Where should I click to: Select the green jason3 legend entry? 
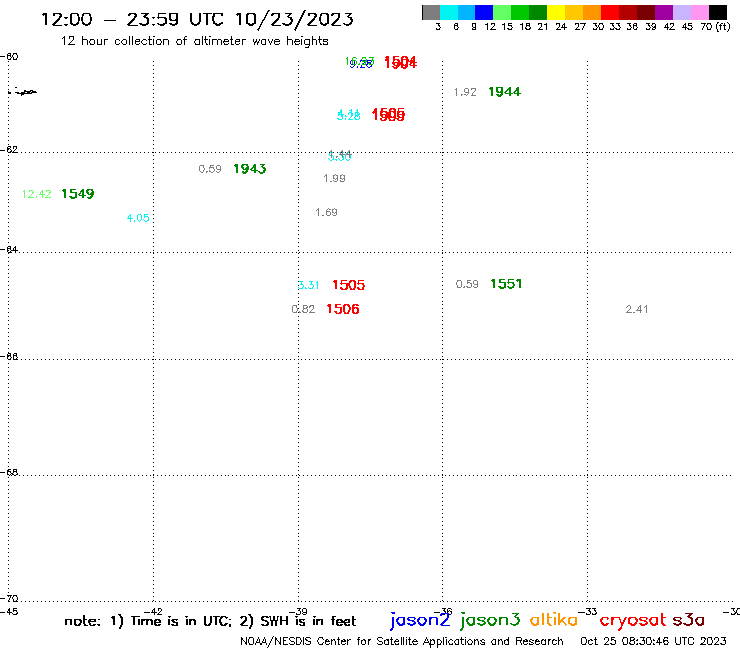click(490, 620)
